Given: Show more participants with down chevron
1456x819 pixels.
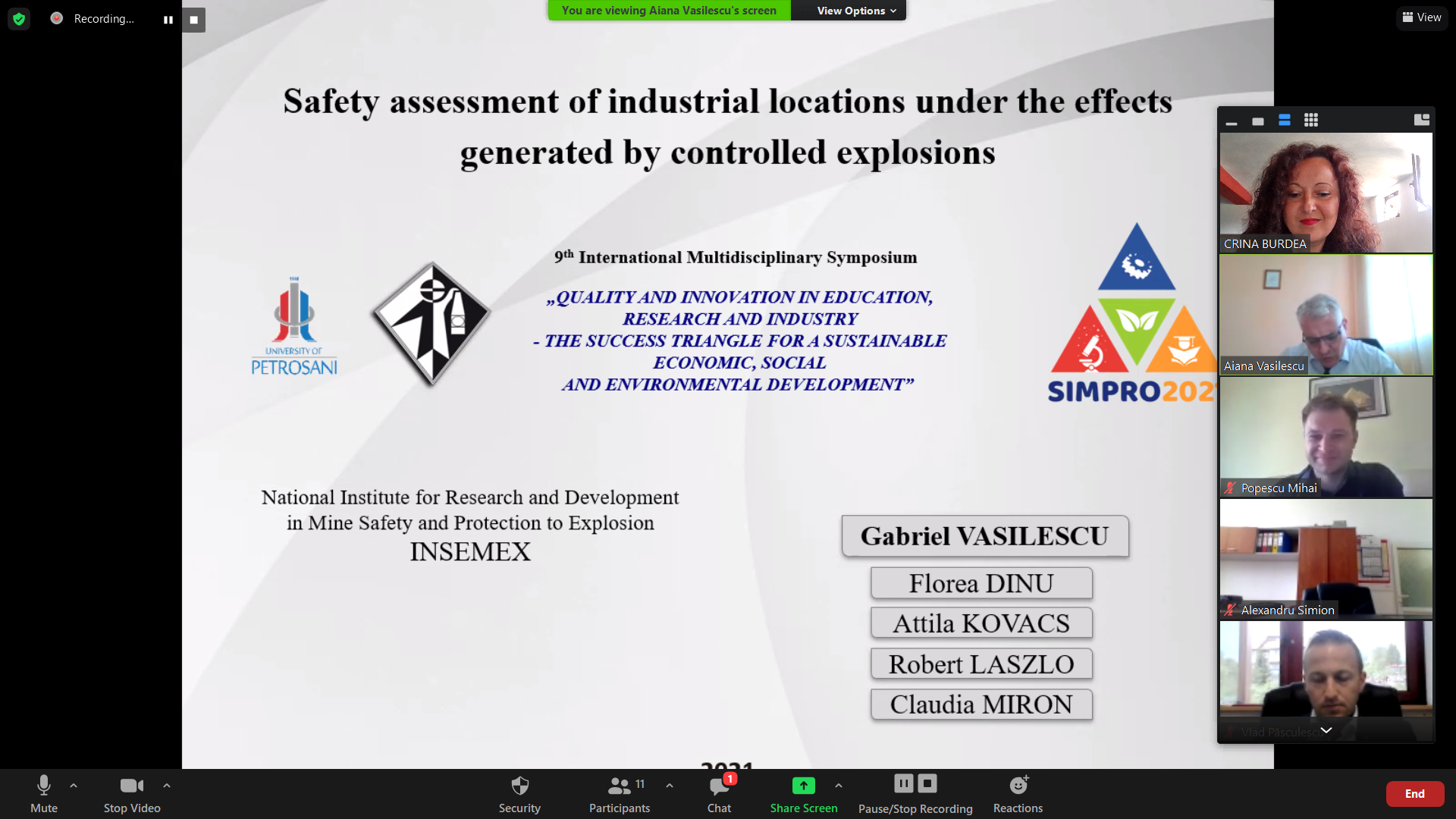Looking at the screenshot, I should click(1326, 730).
